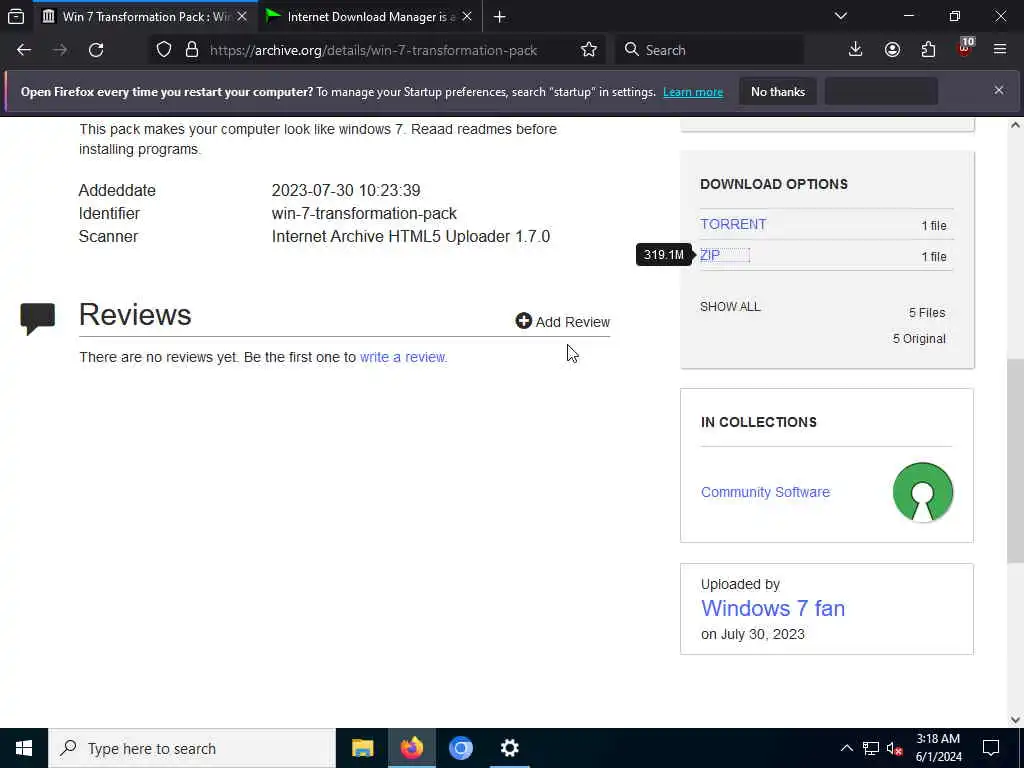Open the Chromium taskbar icon

pyautogui.click(x=460, y=748)
